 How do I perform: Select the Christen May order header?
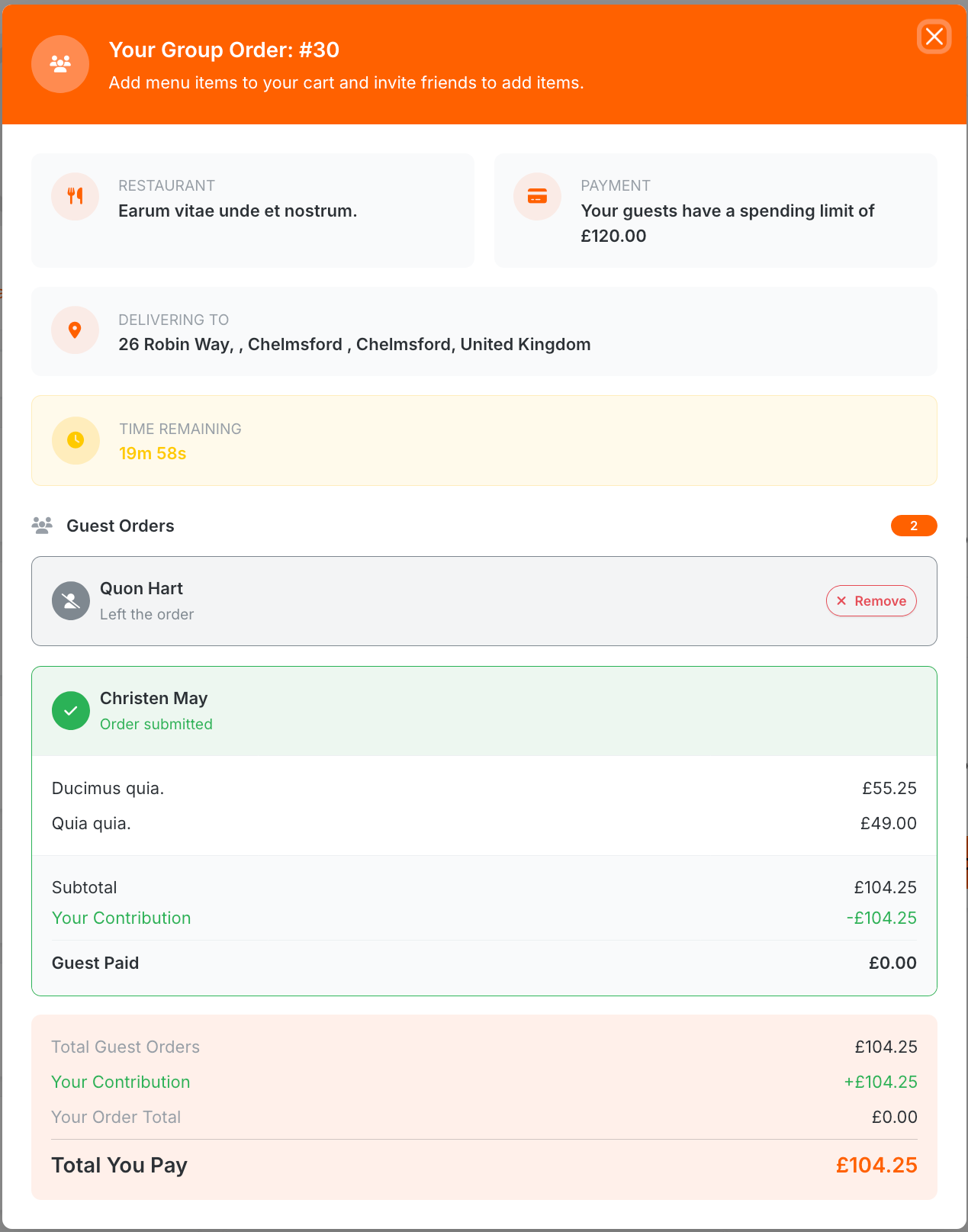click(484, 711)
